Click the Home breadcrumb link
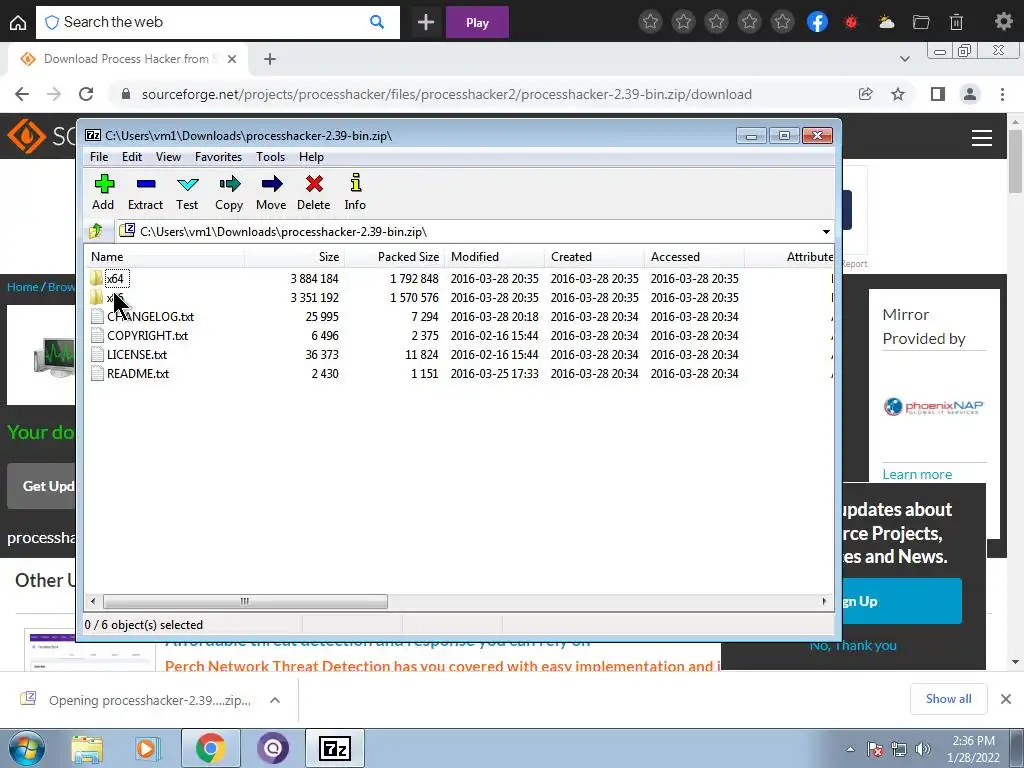Image resolution: width=1024 pixels, height=768 pixels. click(x=22, y=287)
